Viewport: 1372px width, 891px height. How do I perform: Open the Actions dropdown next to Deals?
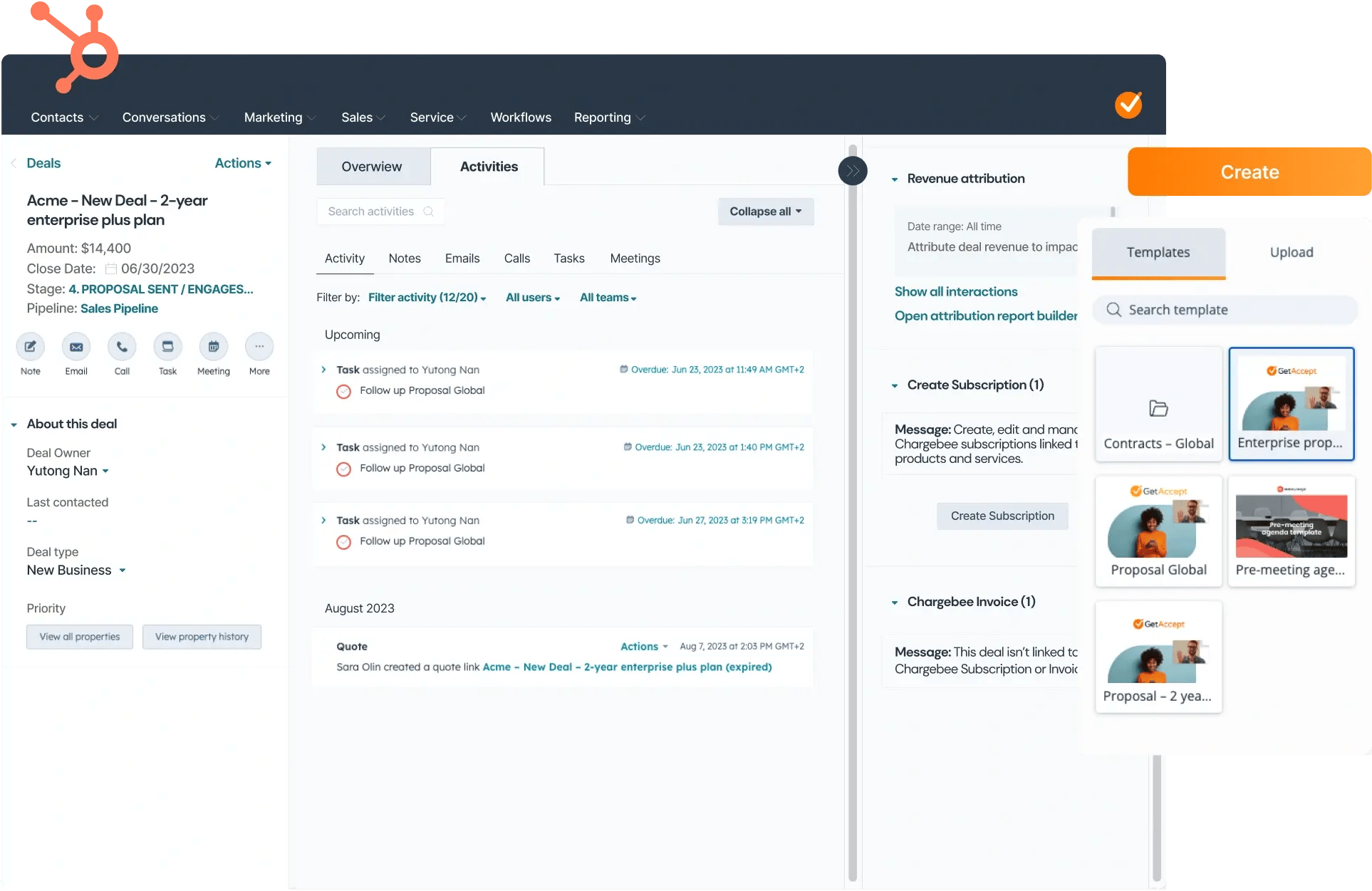coord(243,163)
